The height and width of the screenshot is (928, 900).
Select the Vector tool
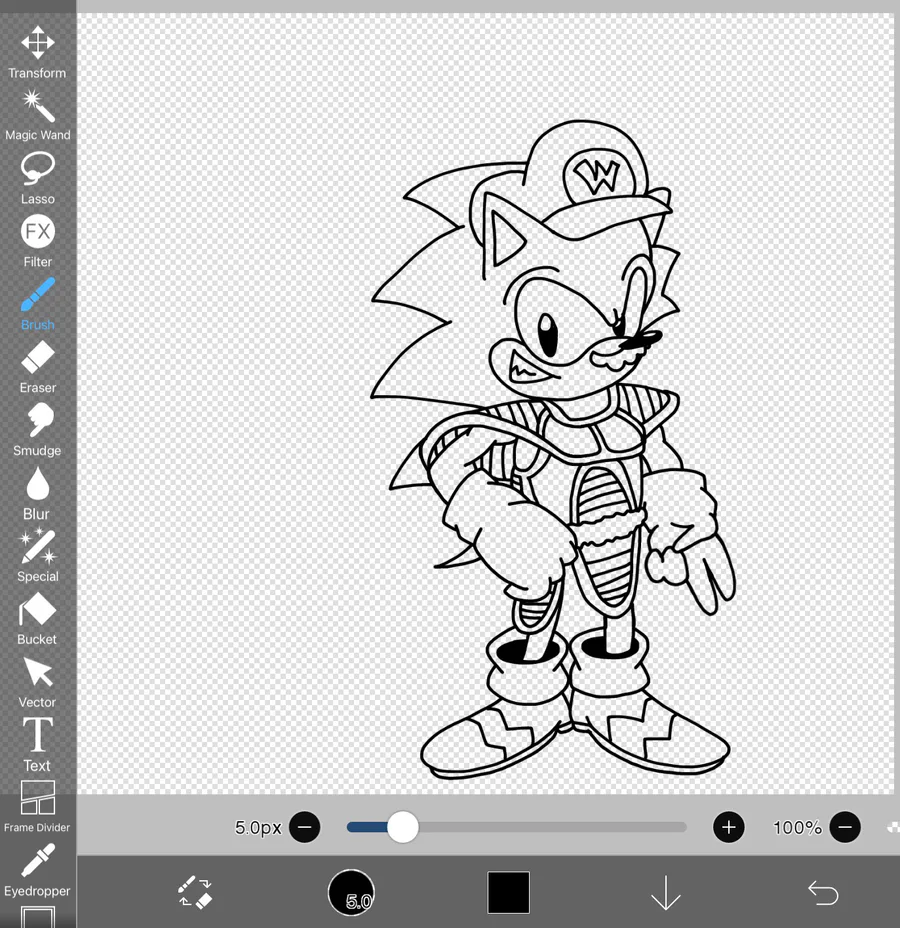pos(37,682)
